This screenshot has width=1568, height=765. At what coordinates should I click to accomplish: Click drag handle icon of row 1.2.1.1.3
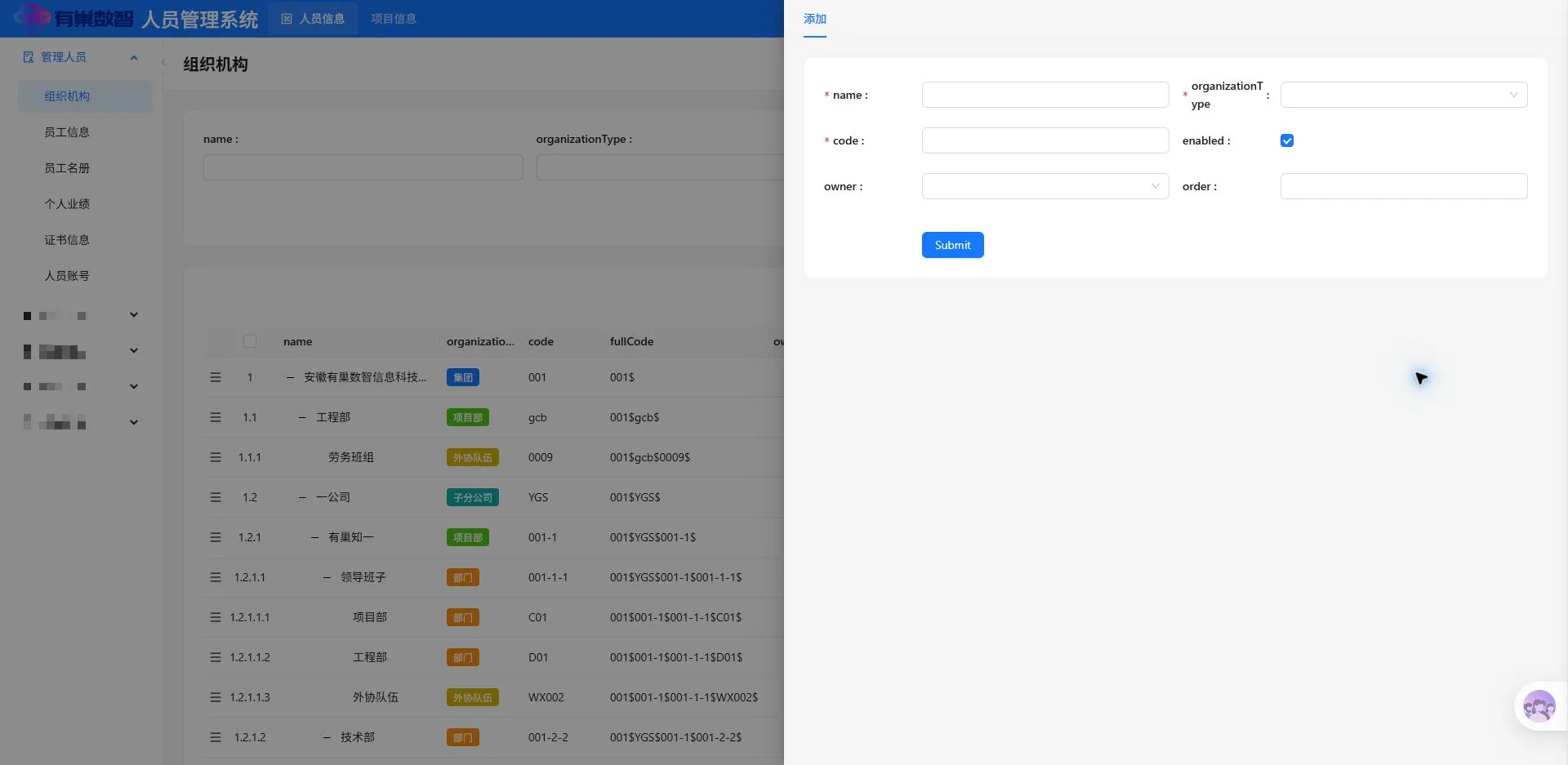tap(216, 697)
